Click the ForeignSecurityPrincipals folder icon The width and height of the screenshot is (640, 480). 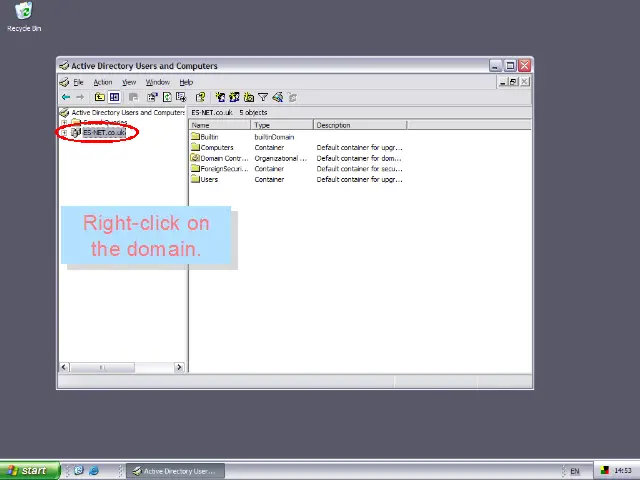point(195,169)
